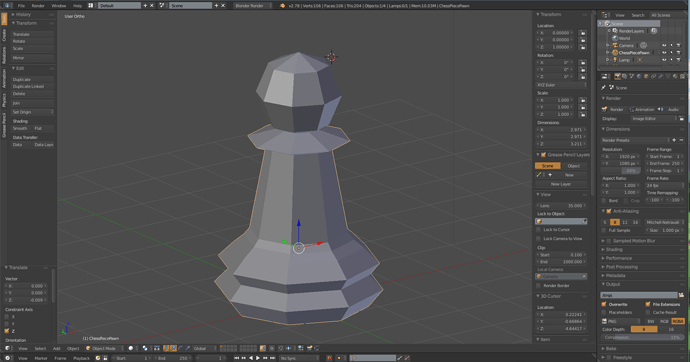Select the rotate manipulator arc icon
The height and width of the screenshot is (362, 690).
tap(180, 348)
